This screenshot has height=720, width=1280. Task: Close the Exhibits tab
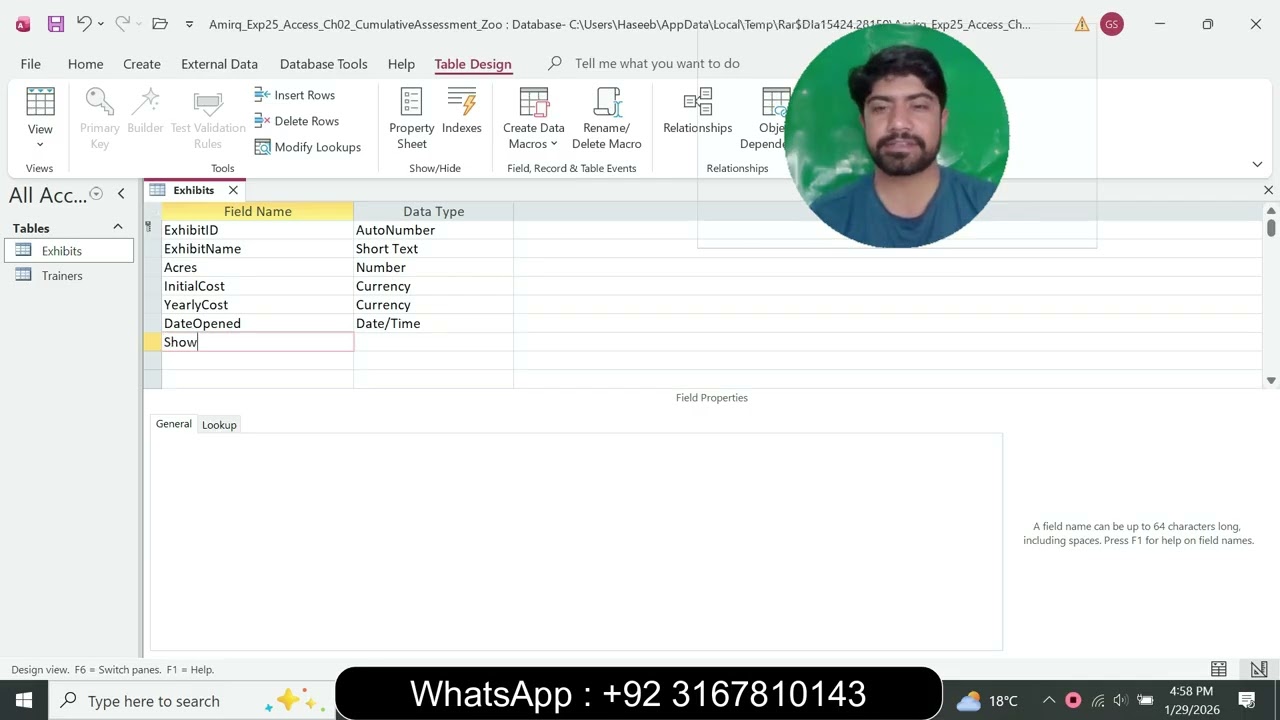click(233, 190)
